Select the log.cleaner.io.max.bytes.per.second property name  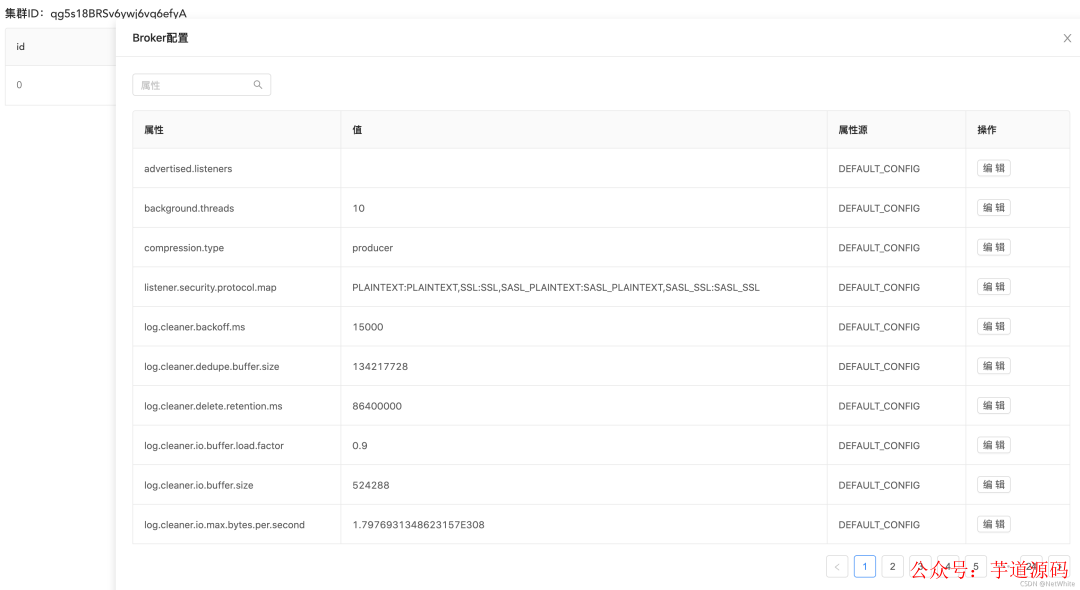[x=224, y=525]
